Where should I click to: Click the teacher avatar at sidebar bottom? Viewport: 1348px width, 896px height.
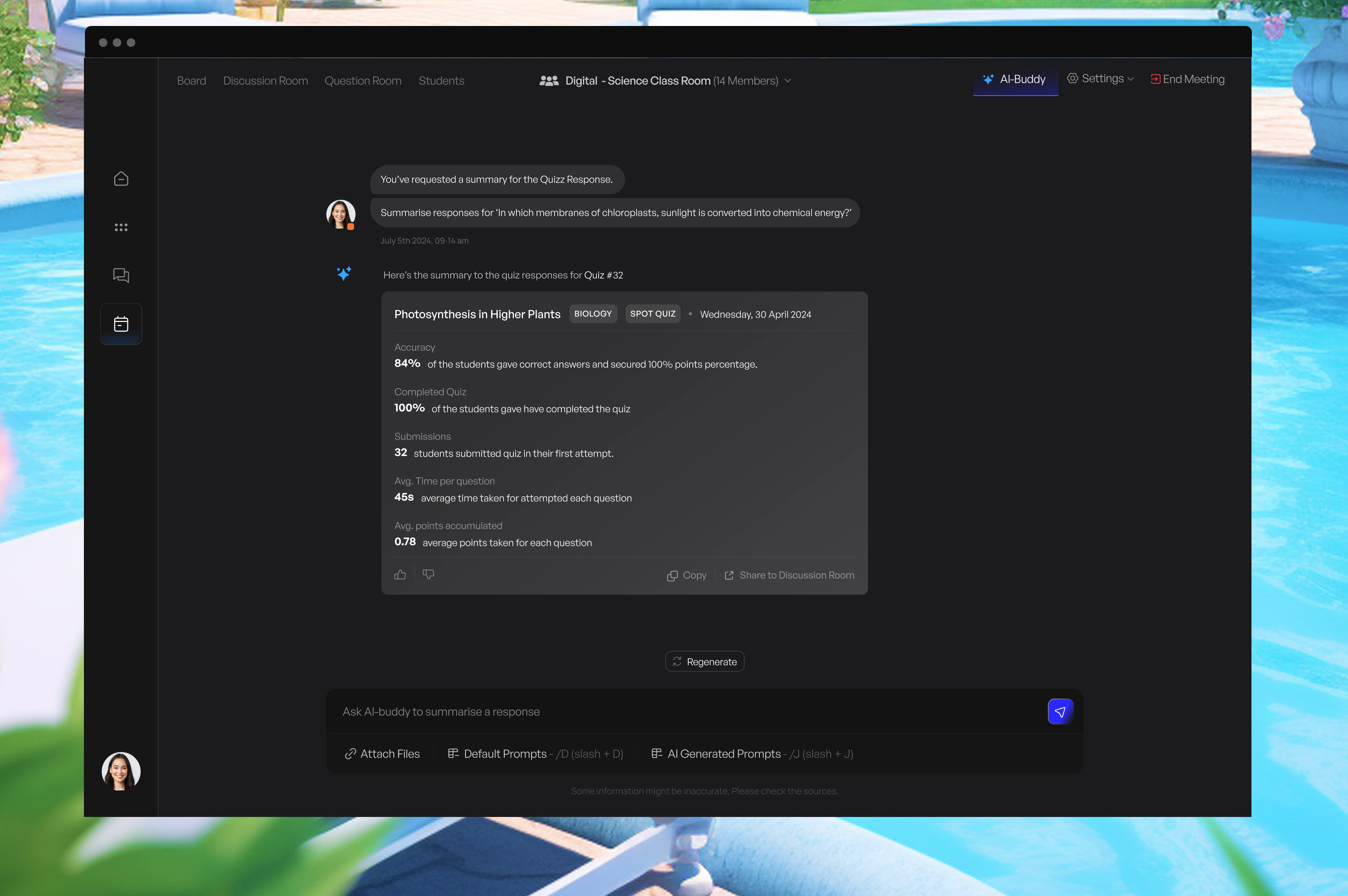121,771
